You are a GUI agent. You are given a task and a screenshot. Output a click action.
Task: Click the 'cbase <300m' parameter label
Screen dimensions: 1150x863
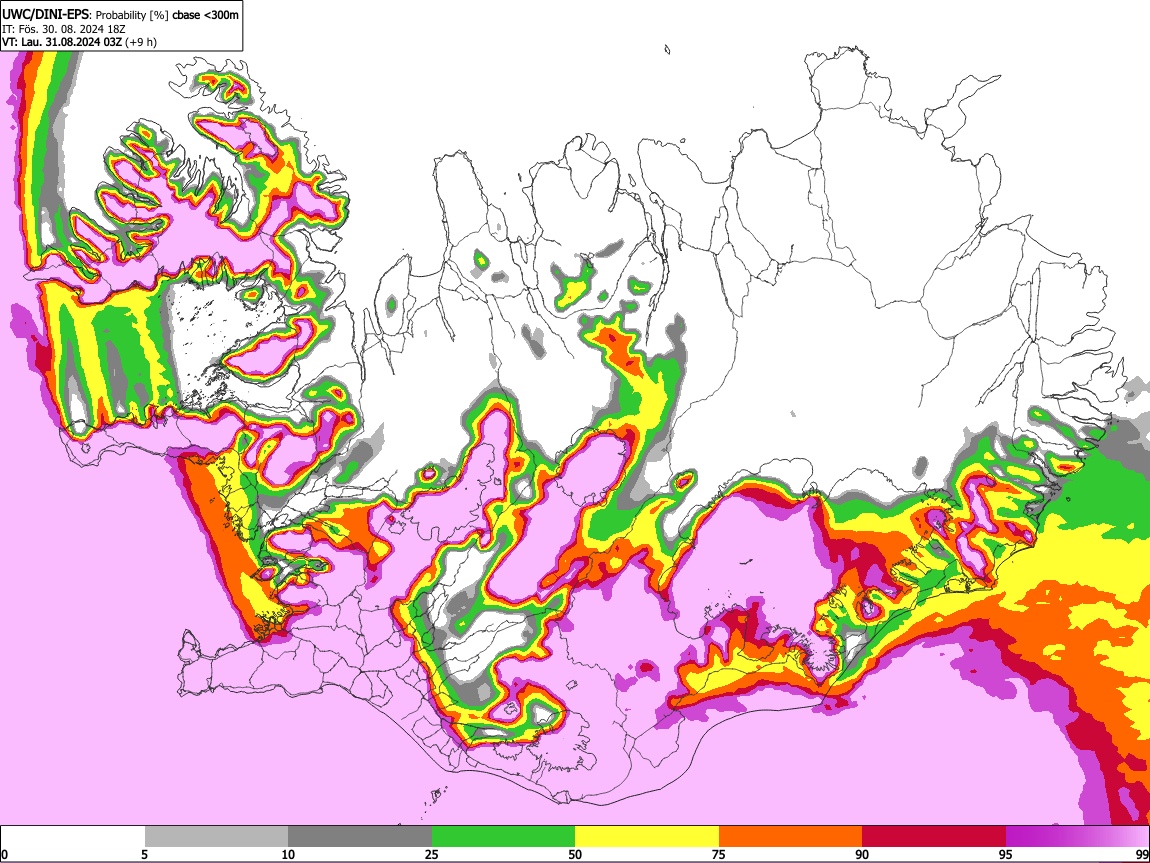tap(205, 15)
